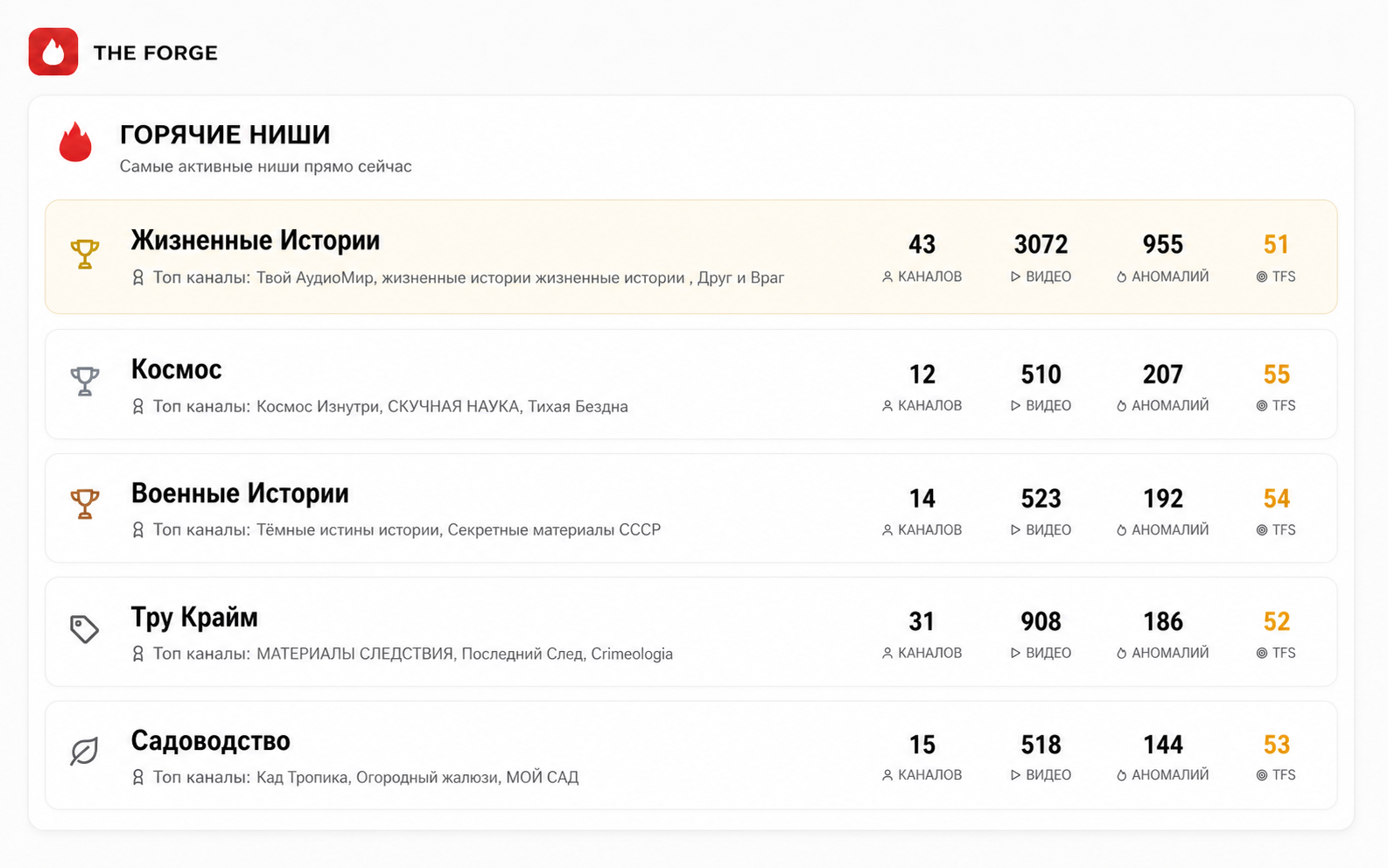This screenshot has height=868, width=1388.
Task: Click the channel count 43
Action: pyautogui.click(x=922, y=244)
